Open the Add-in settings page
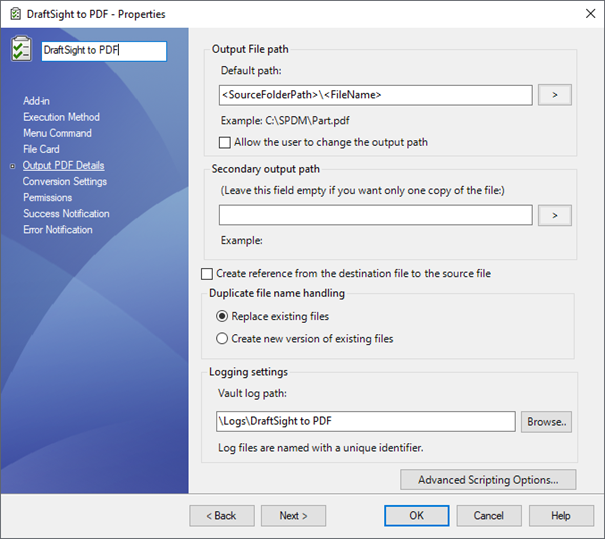This screenshot has width=605, height=539. [37, 101]
